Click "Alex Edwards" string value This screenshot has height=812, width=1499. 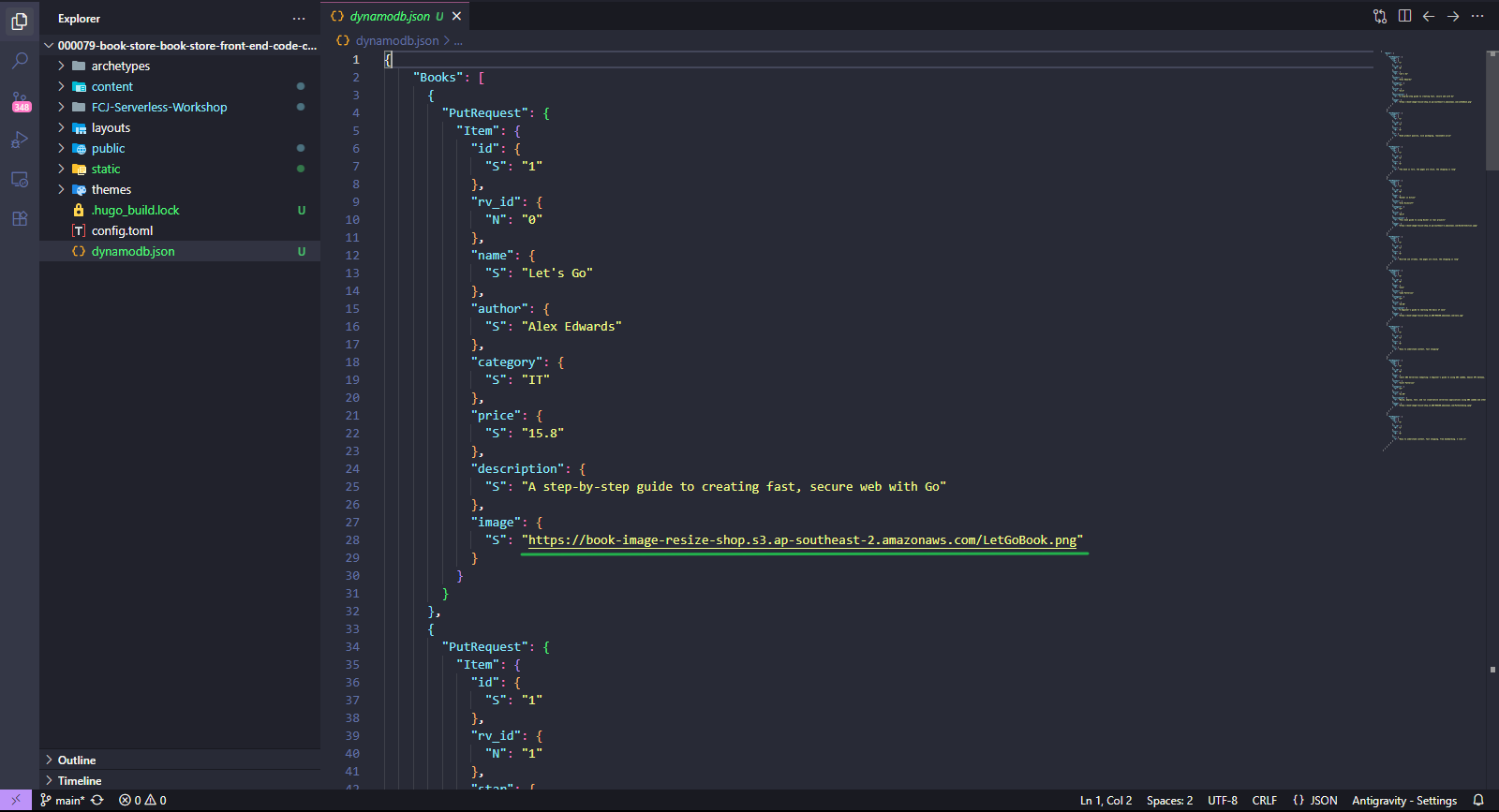click(x=571, y=327)
